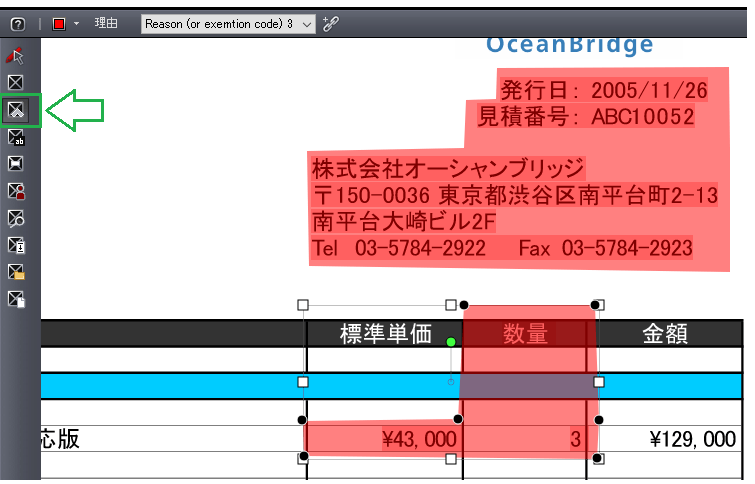Click the 数量 column header
Viewport: 755px width, 484px height.
[x=525, y=334]
